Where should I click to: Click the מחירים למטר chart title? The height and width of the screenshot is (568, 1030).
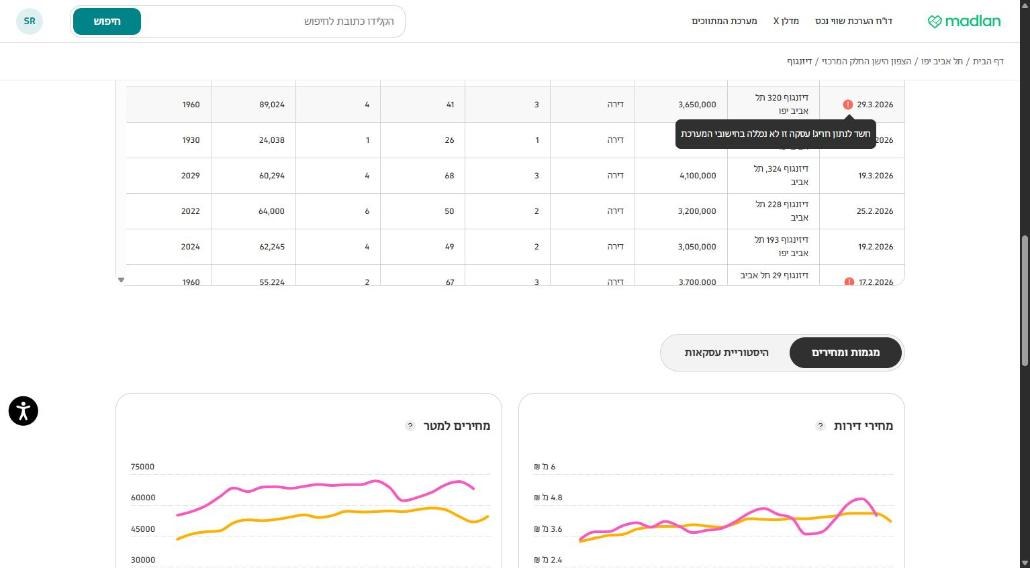457,426
